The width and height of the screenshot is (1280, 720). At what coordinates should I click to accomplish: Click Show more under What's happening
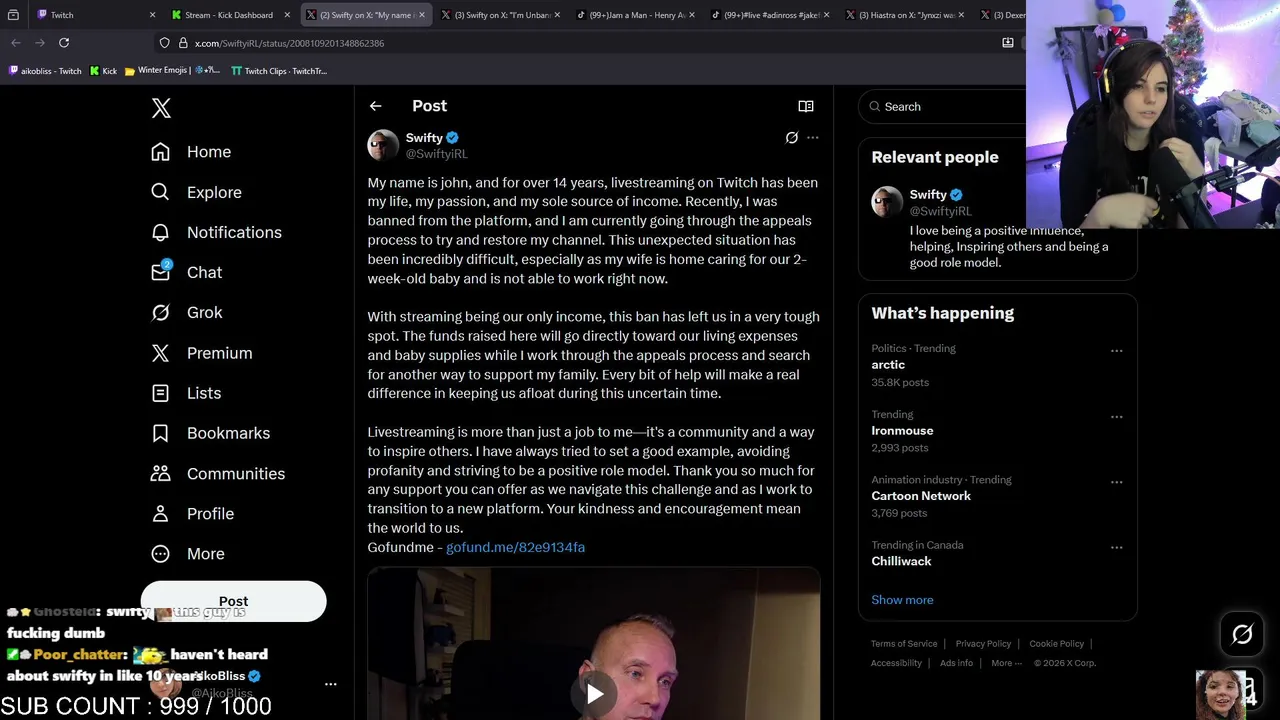902,600
